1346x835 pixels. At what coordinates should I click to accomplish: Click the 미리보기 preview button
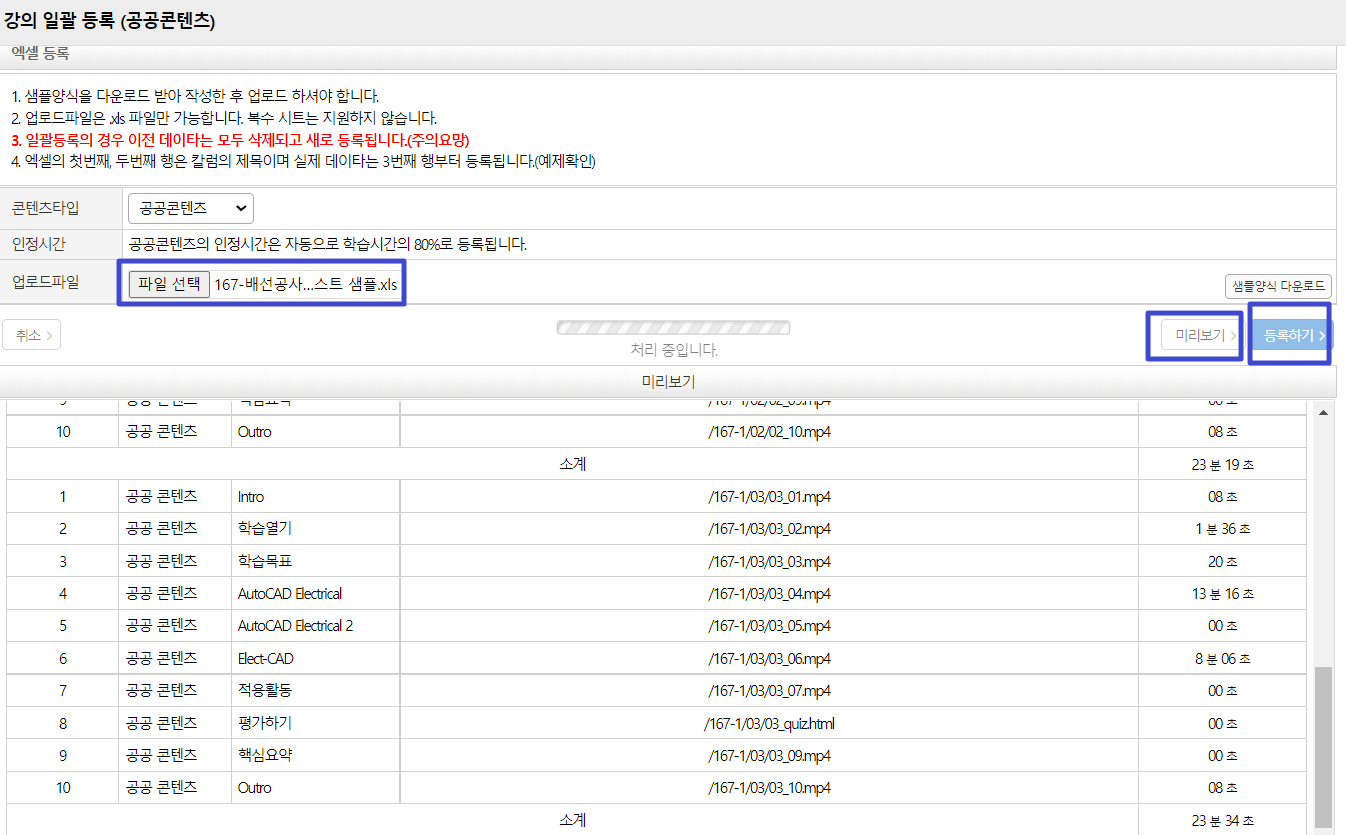1199,335
